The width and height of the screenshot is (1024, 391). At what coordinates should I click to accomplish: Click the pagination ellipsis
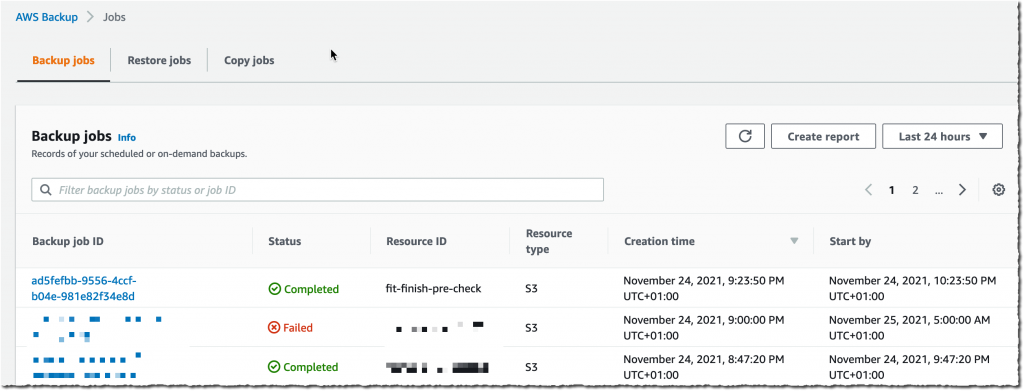[938, 191]
